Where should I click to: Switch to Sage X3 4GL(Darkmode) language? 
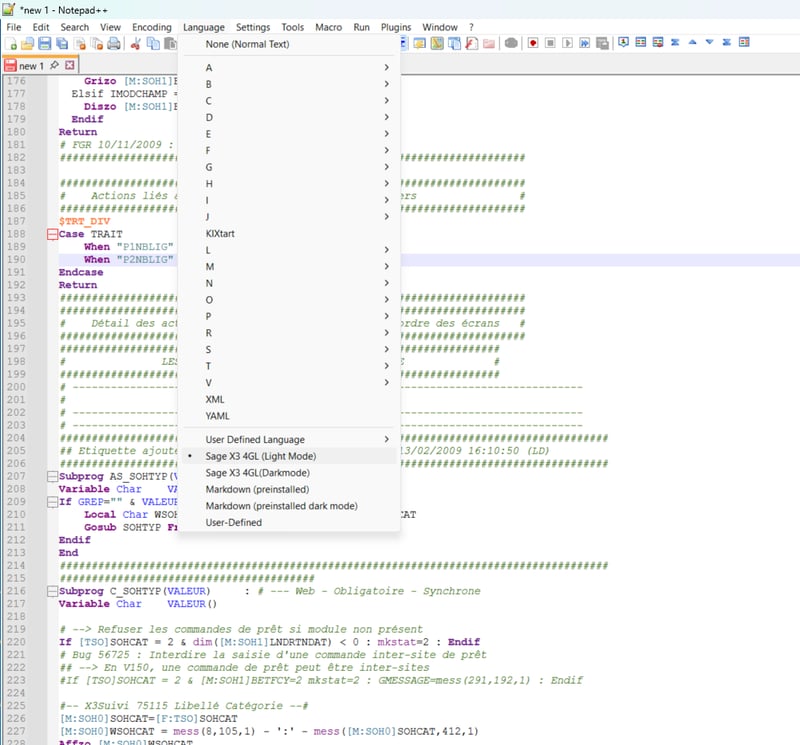click(257, 473)
